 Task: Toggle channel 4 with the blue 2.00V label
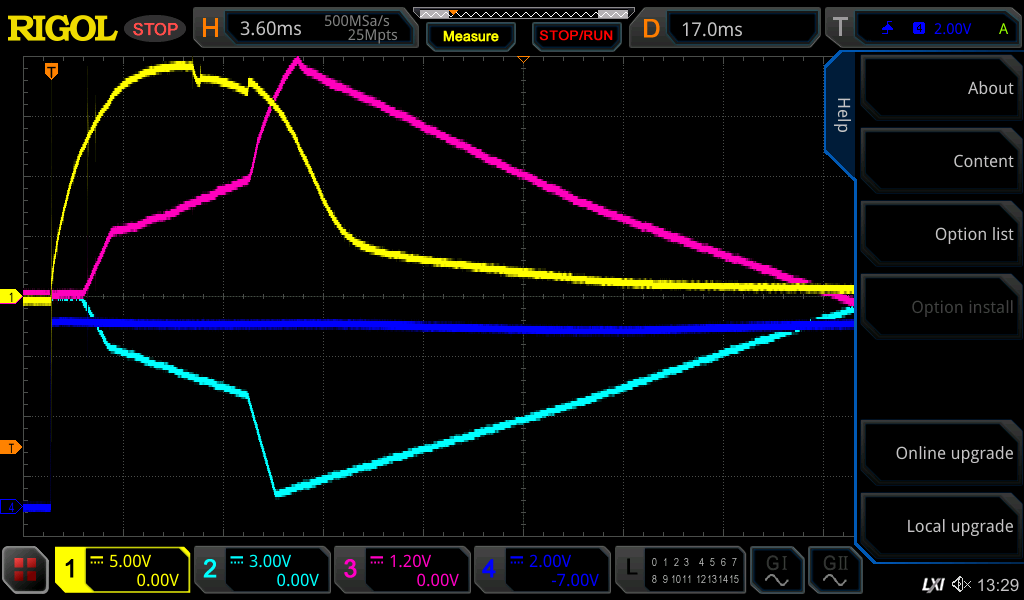pos(541,571)
